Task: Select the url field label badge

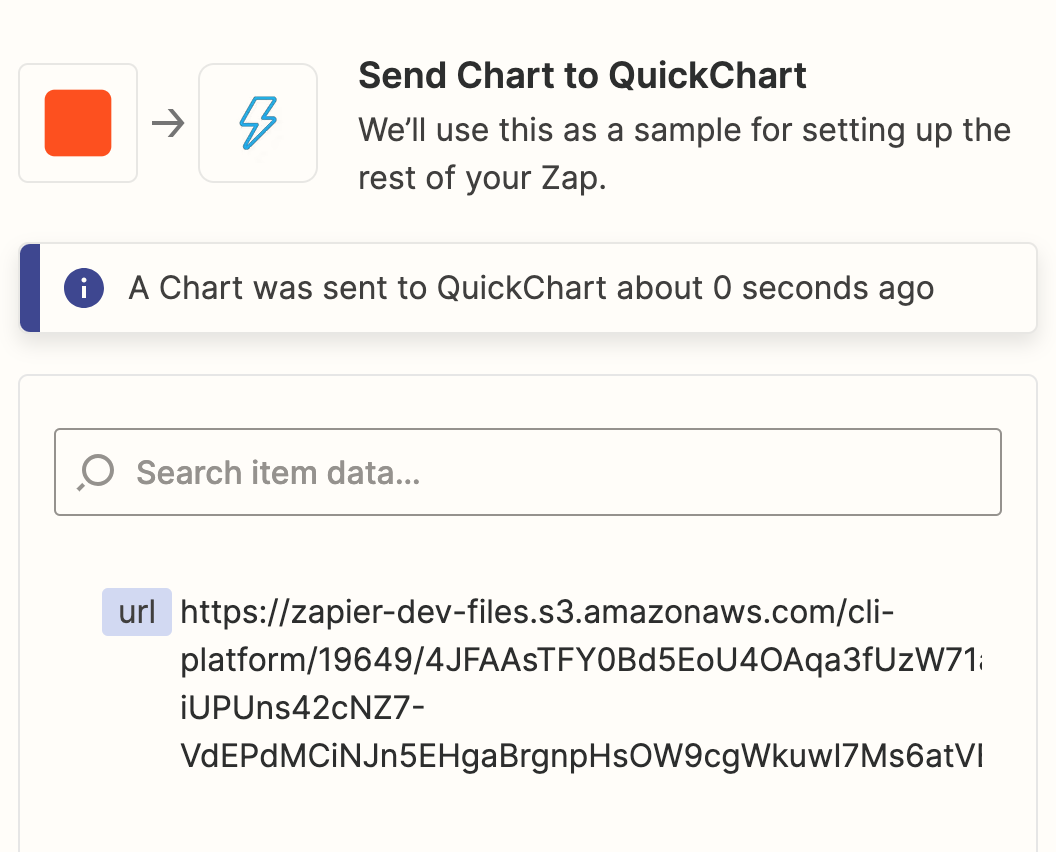Action: 137,612
